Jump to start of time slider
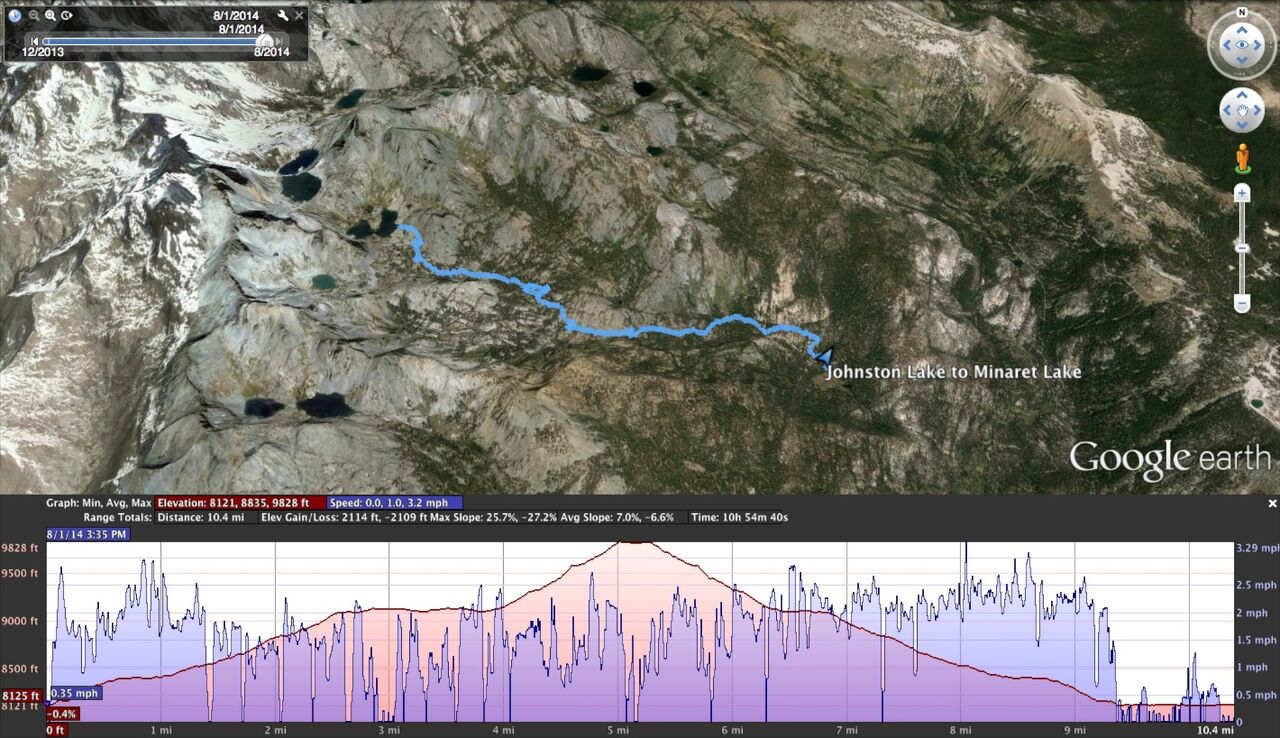 pyautogui.click(x=35, y=41)
